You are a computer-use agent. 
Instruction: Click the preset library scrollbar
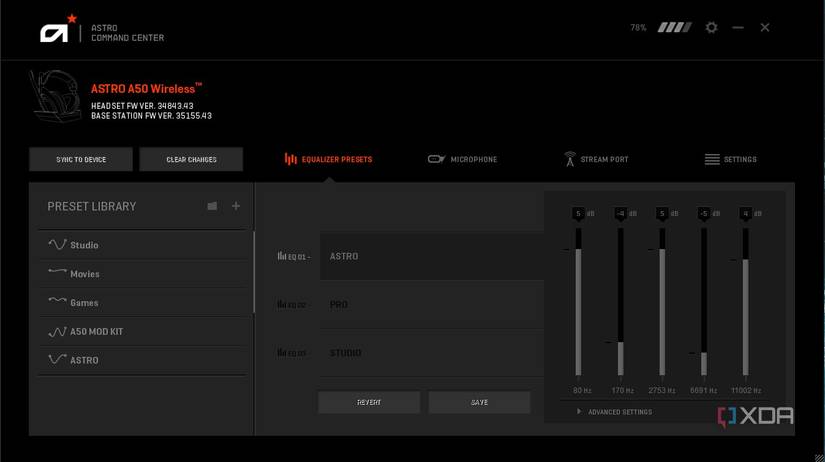254,272
